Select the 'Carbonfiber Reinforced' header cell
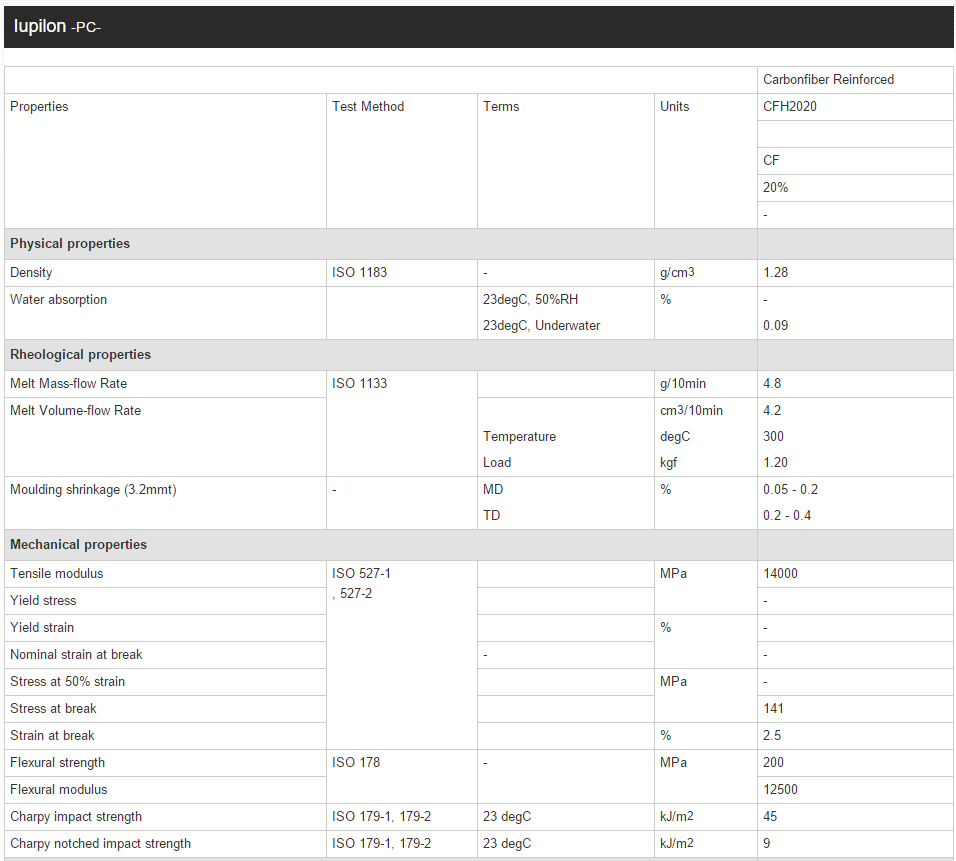This screenshot has height=861, width=956. pos(855,80)
